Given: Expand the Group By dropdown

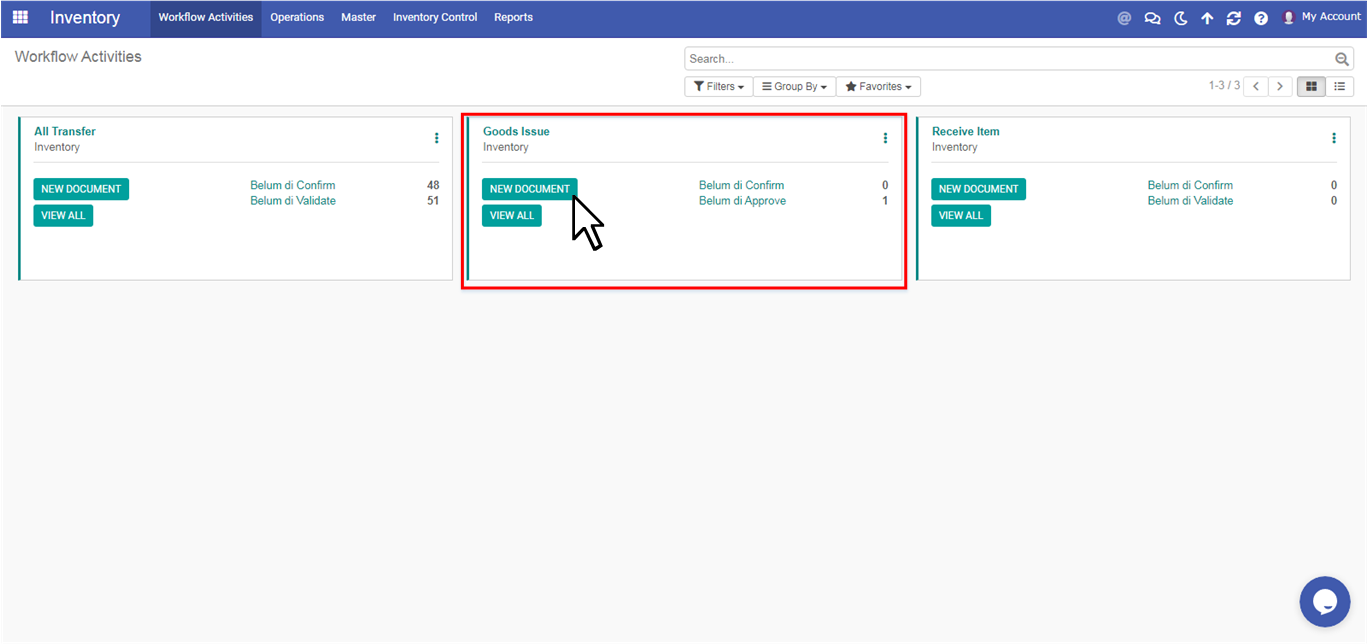Looking at the screenshot, I should [x=794, y=87].
